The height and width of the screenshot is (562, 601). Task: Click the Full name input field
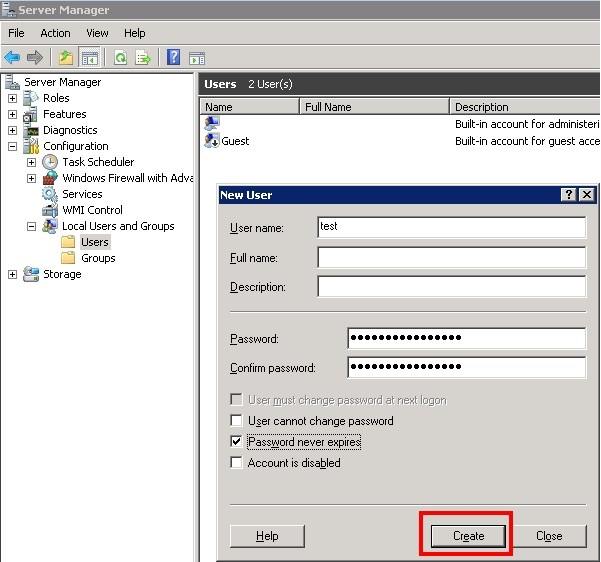(452, 257)
